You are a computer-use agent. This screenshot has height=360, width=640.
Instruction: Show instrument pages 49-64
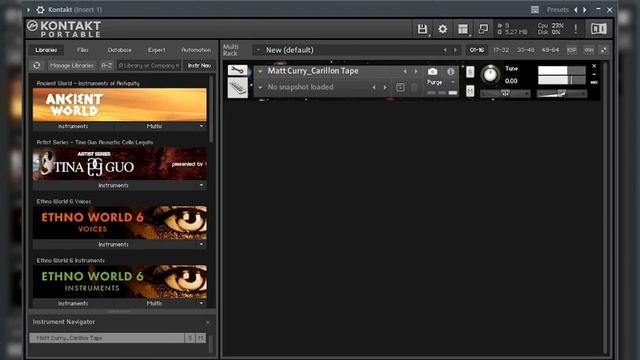pos(550,50)
